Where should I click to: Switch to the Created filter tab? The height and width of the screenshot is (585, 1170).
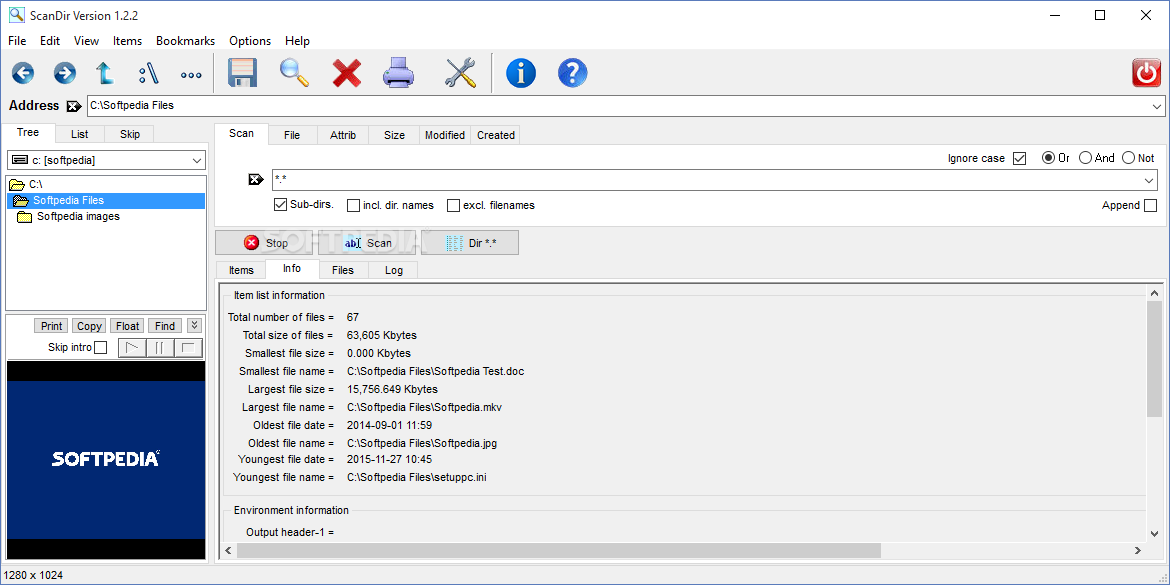pos(495,135)
